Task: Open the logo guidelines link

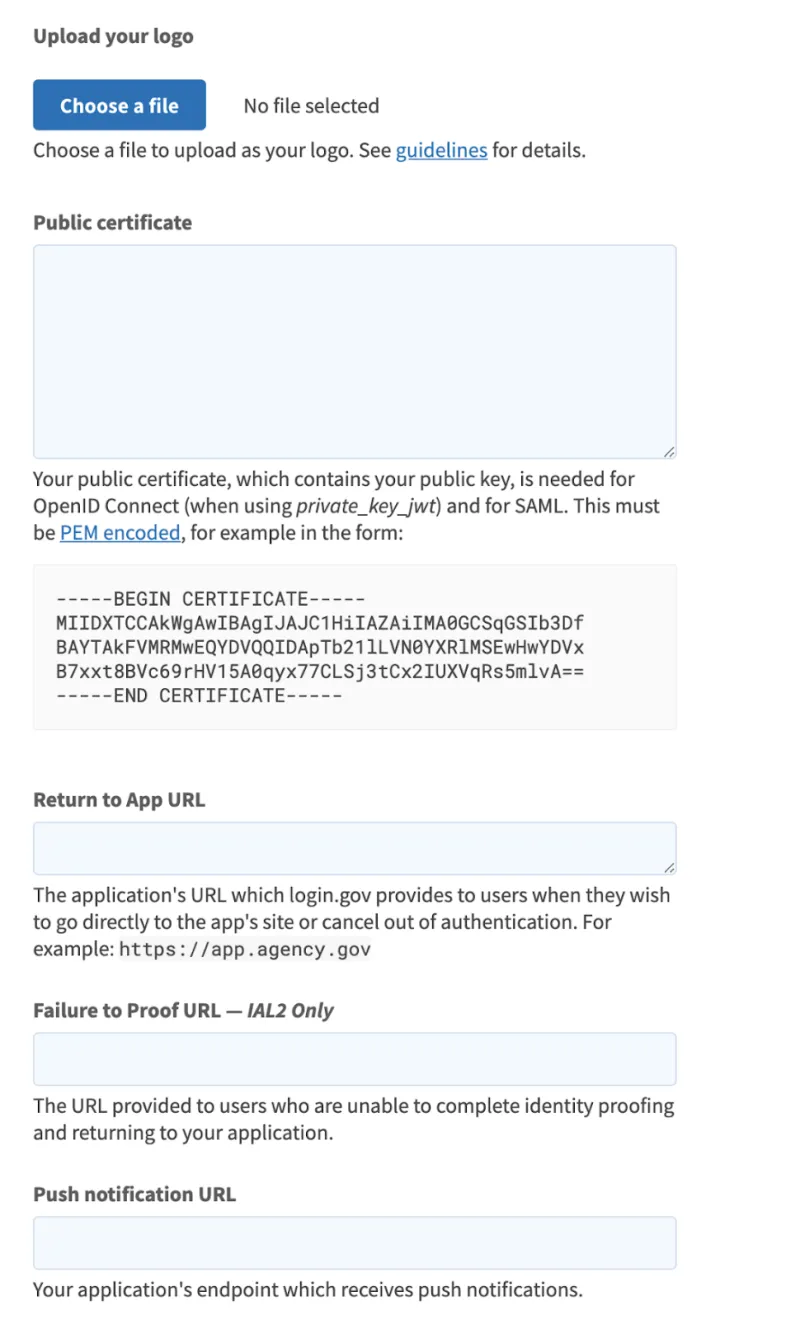Action: click(x=441, y=151)
